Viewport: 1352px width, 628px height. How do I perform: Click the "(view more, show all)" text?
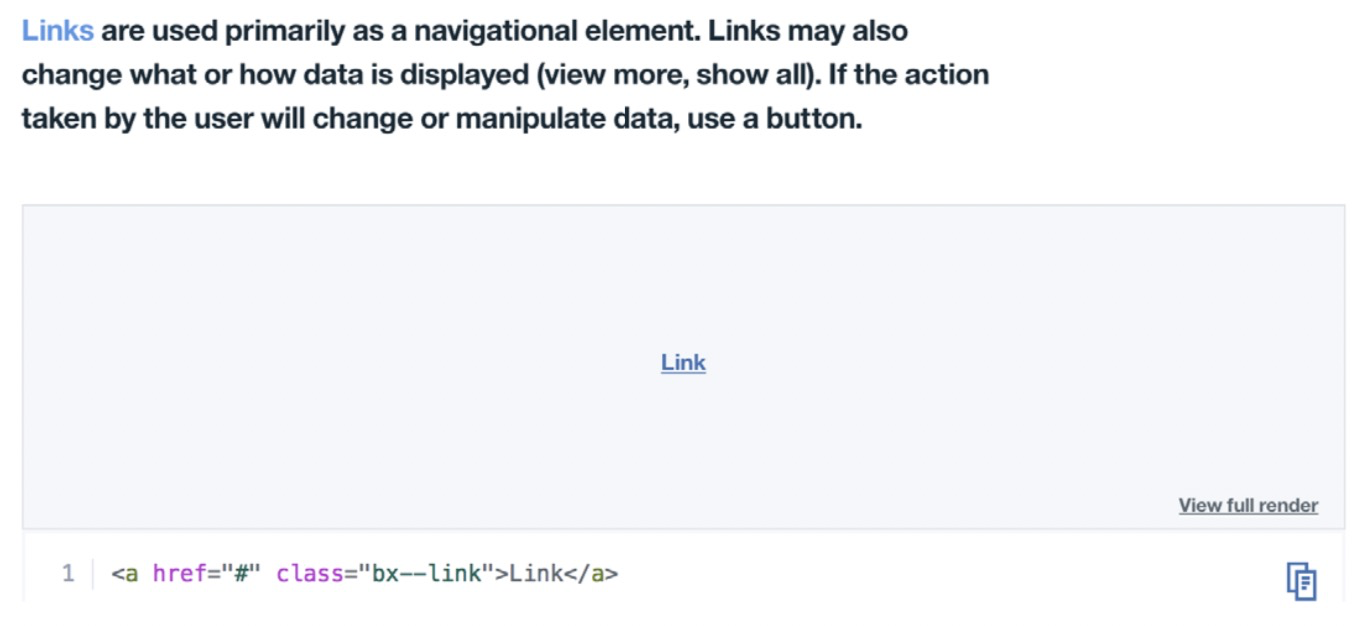[x=679, y=75]
